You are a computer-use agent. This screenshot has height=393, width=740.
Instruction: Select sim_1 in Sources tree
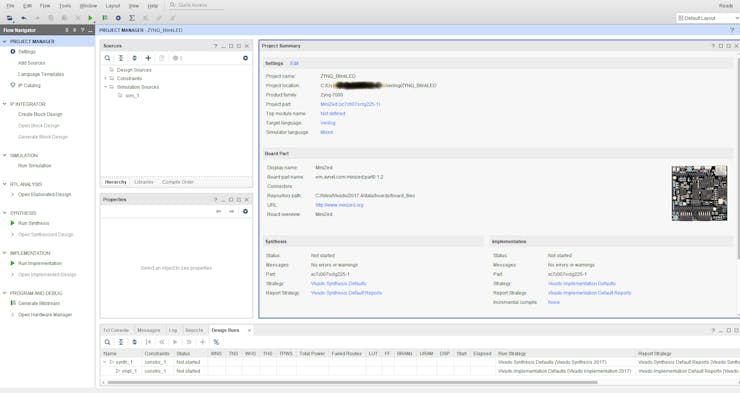[132, 96]
